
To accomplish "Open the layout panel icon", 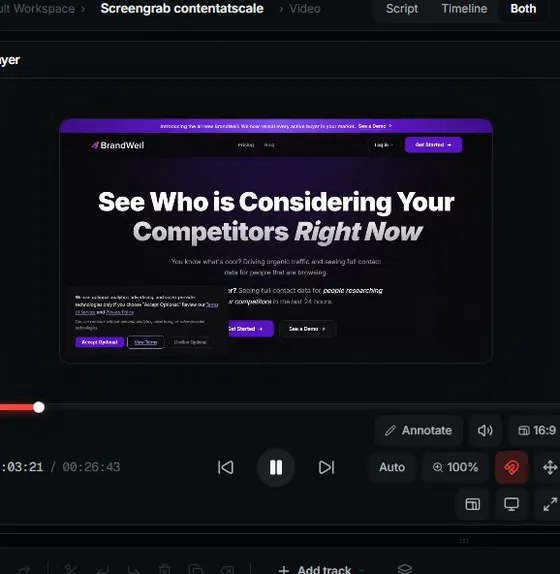I will click(473, 504).
